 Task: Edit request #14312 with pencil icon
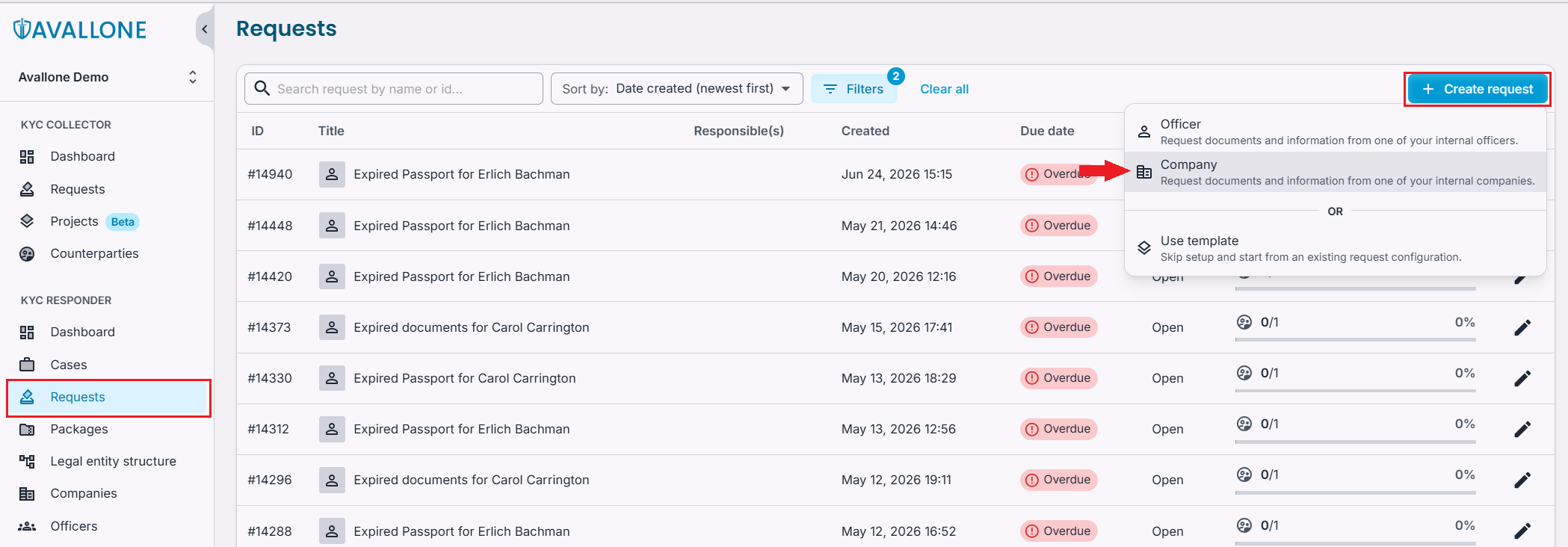coord(1522,429)
